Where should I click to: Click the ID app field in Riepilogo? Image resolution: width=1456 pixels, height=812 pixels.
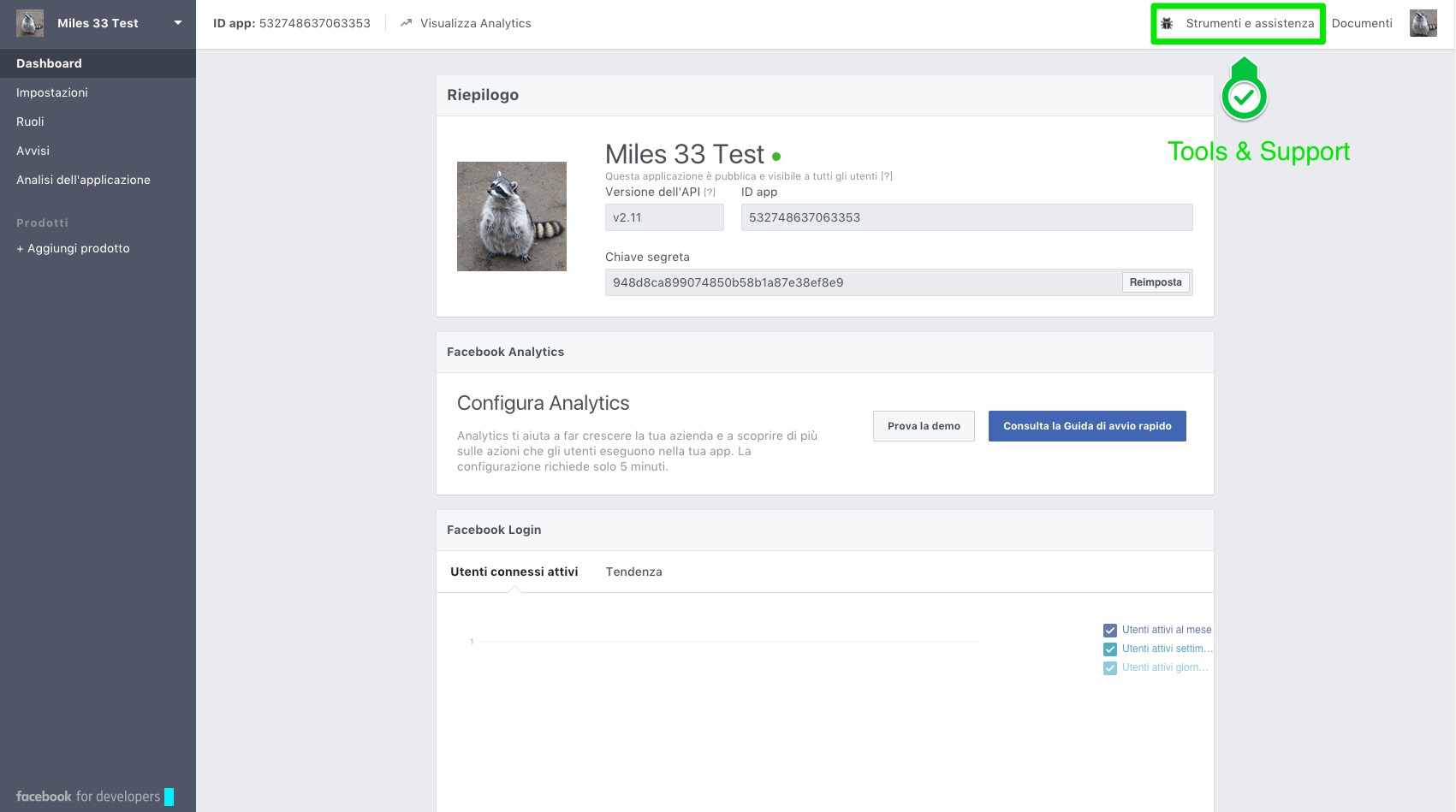tap(966, 217)
